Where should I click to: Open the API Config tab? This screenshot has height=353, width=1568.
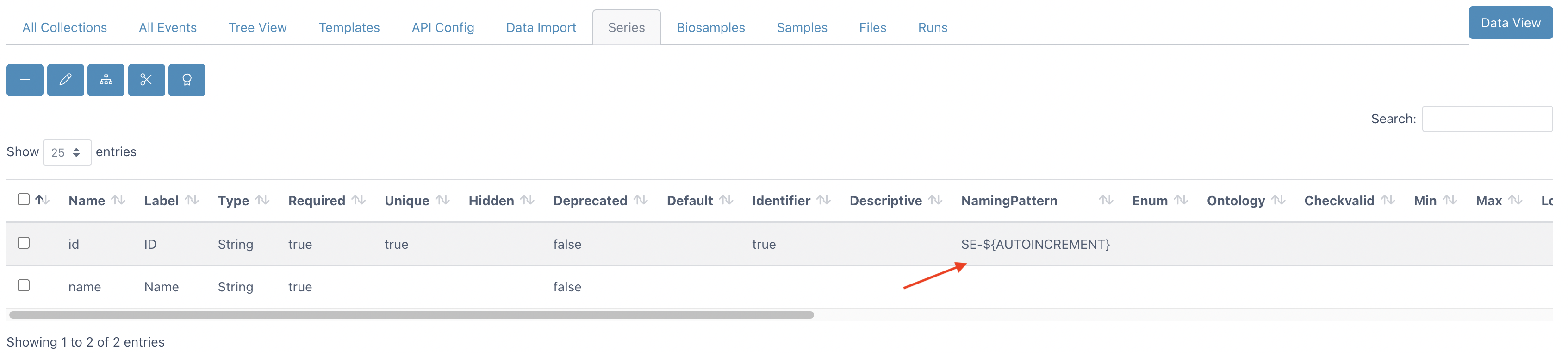442,27
